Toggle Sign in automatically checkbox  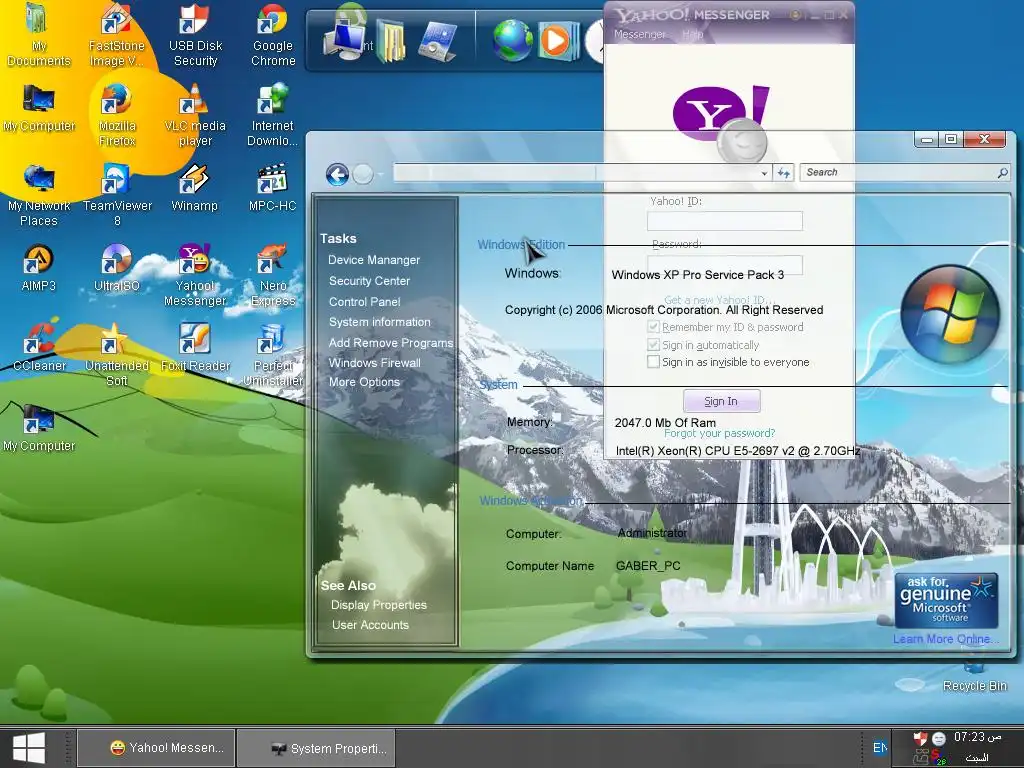click(x=653, y=344)
